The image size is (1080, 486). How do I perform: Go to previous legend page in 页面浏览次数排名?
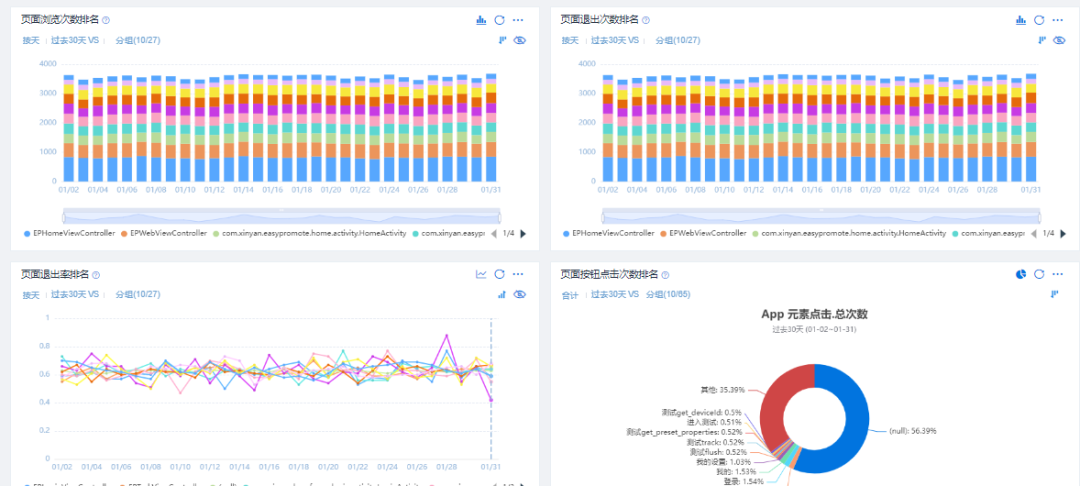[493, 234]
